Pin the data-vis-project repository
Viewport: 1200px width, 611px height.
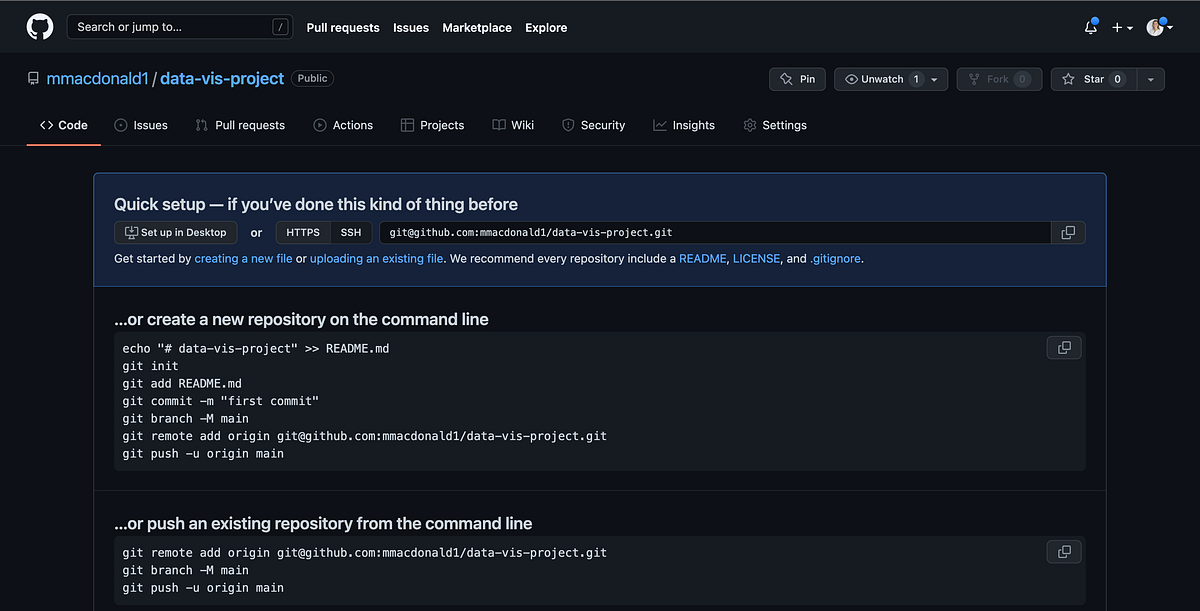(796, 79)
